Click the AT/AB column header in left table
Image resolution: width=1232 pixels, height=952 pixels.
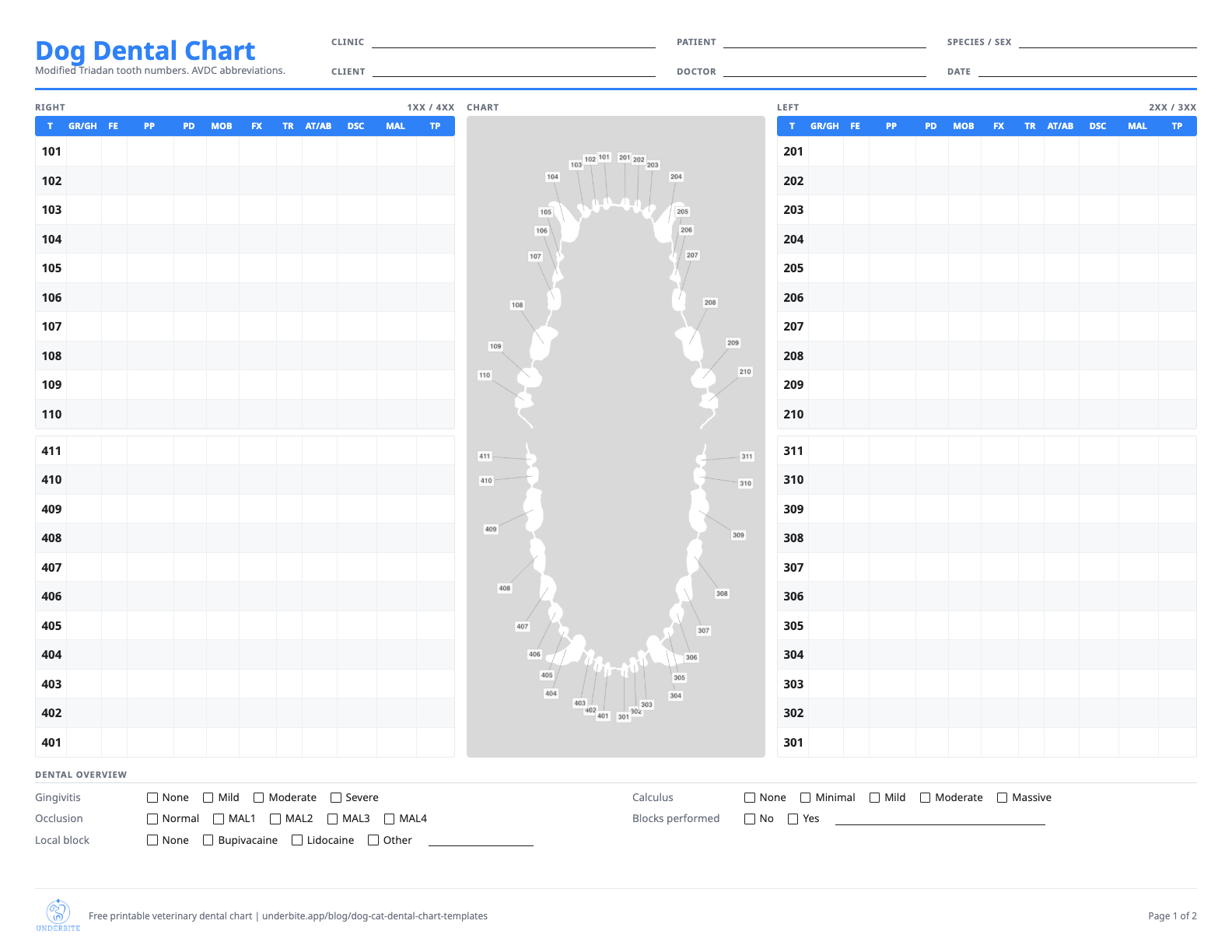1060,126
